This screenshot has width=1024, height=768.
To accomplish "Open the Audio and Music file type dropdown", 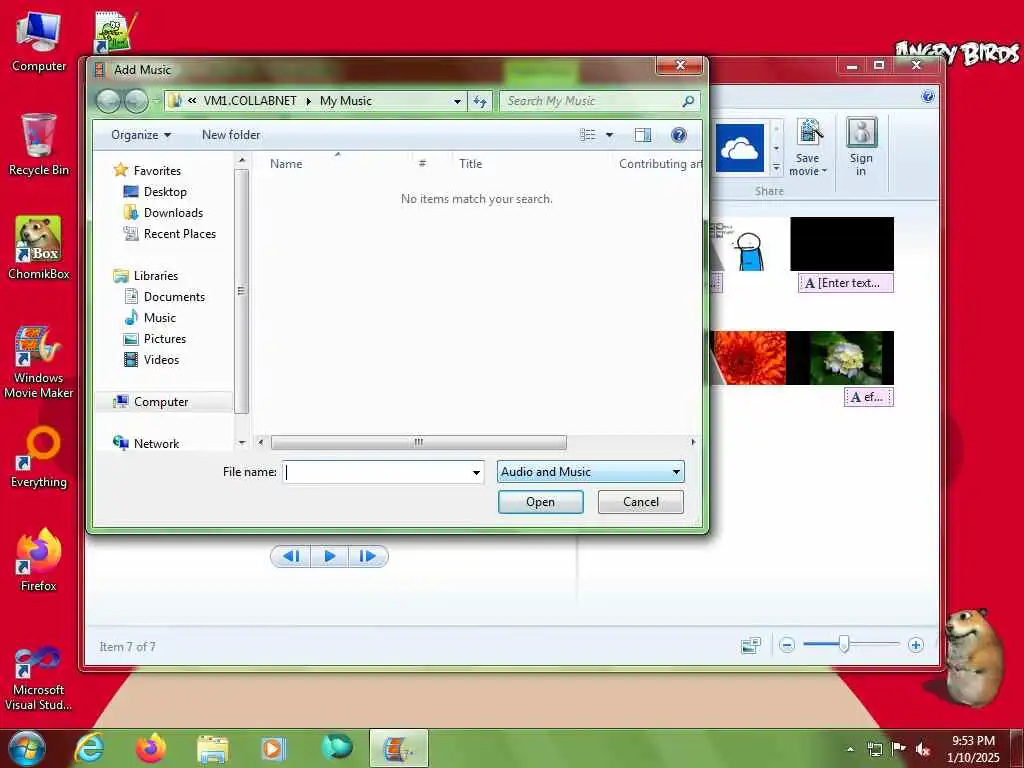I will pyautogui.click(x=590, y=472).
